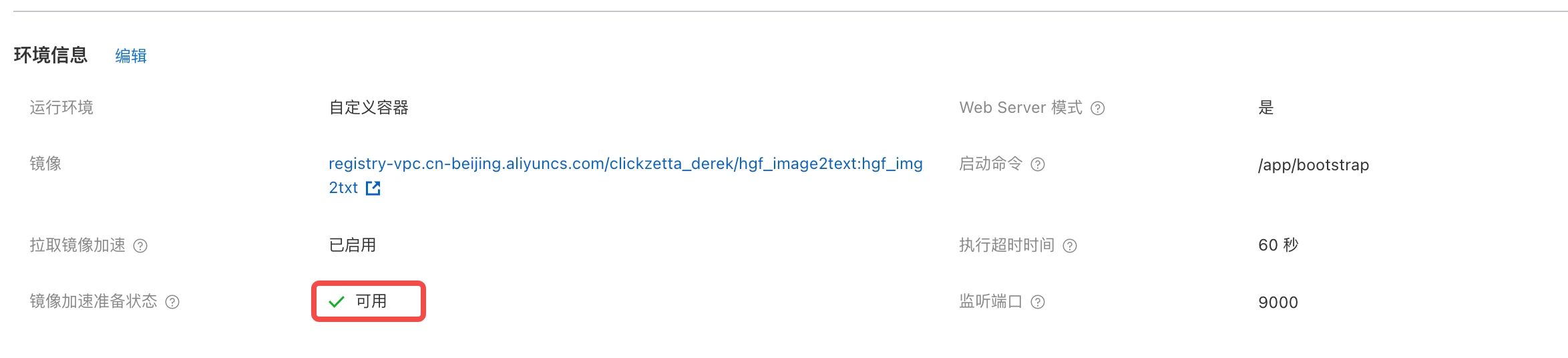Click the 60 秒 timeout value
The image size is (1568, 358).
(x=1278, y=245)
